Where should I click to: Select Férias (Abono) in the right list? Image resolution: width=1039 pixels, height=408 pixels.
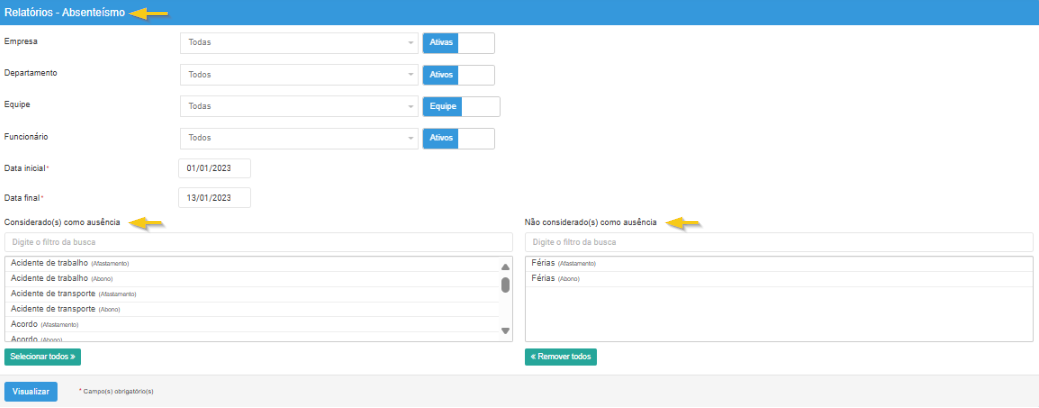point(556,279)
